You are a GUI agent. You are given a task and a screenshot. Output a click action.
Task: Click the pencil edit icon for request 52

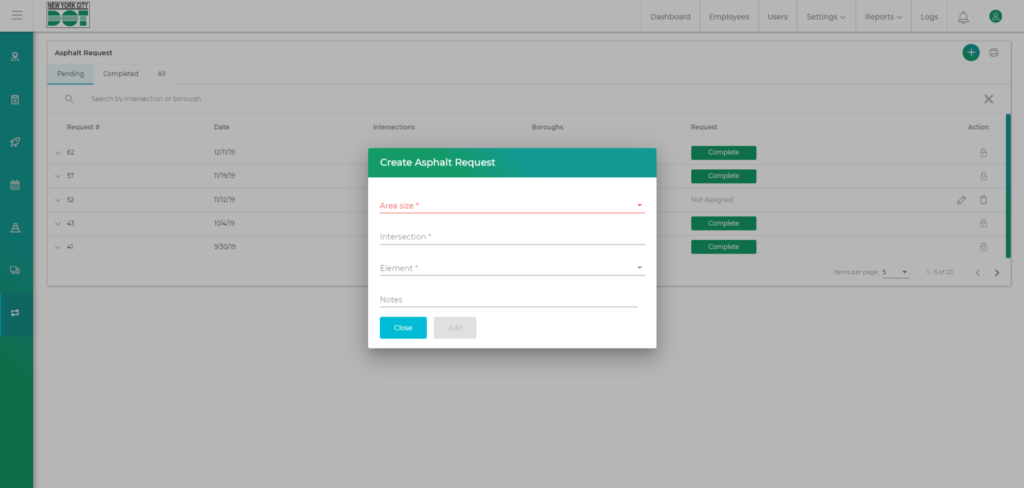point(961,200)
